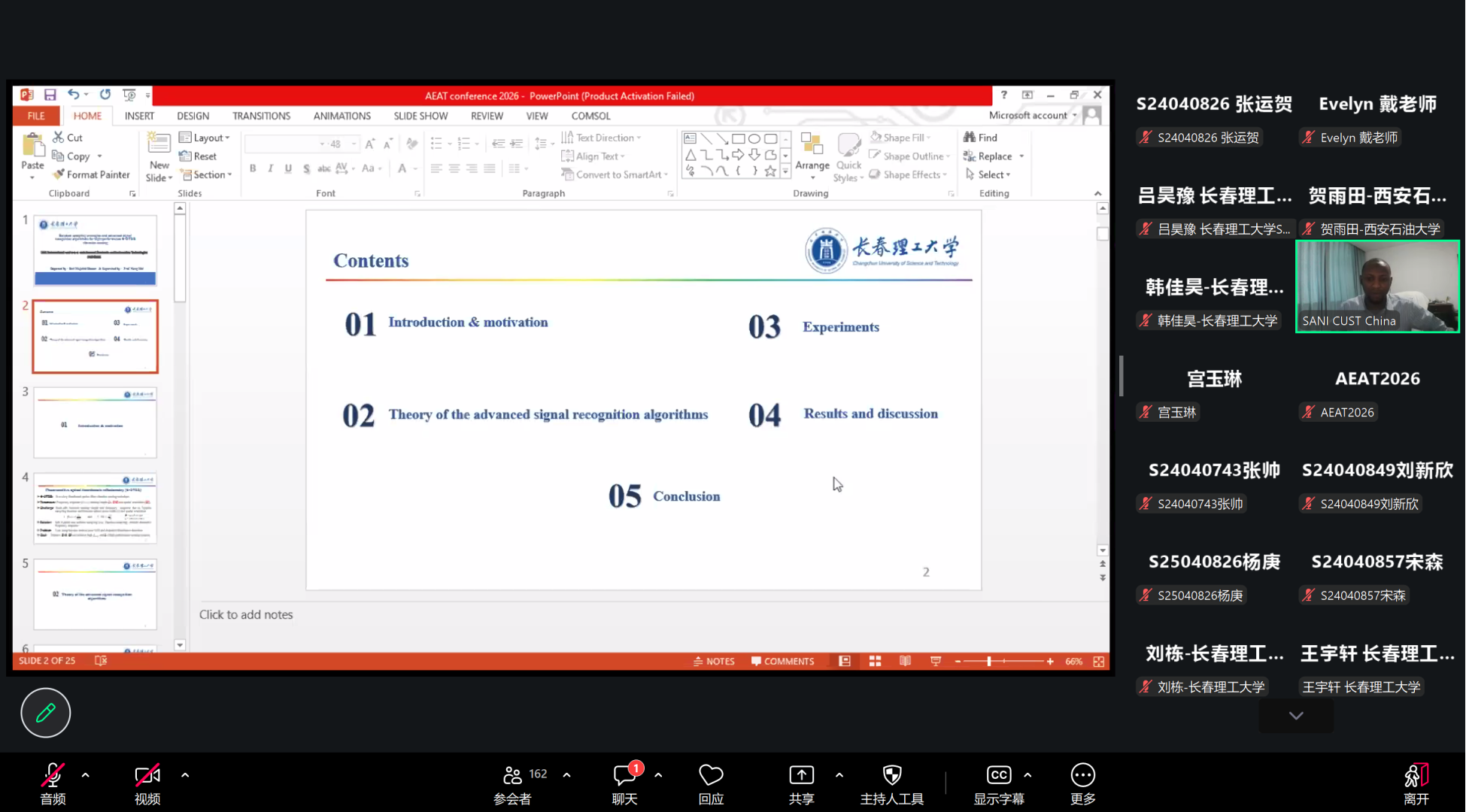Open the host tools shield icon
Screen dimensions: 1466x812
coord(891,774)
